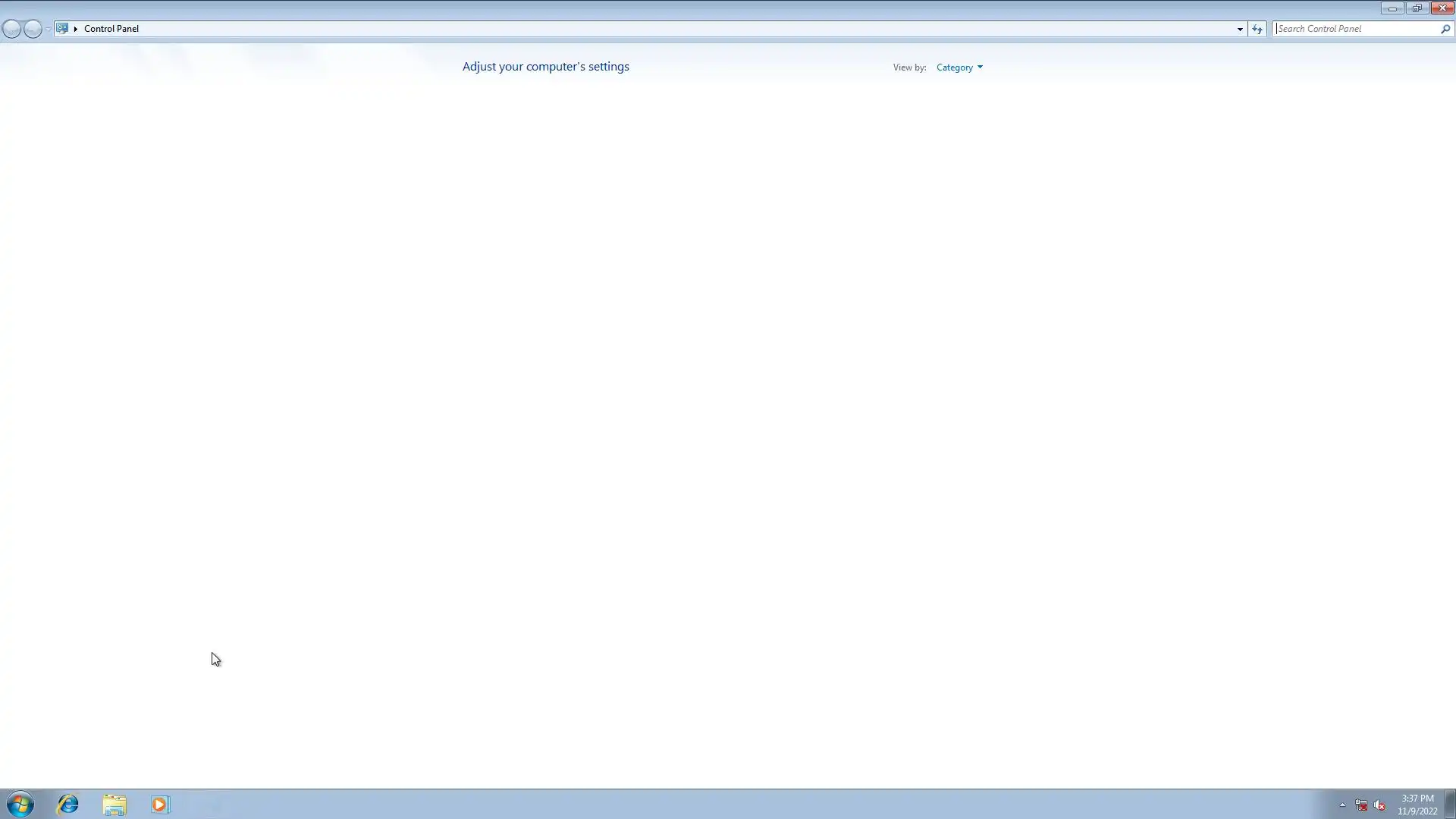Show hidden tray icons arrow
1456x819 pixels.
(x=1342, y=805)
